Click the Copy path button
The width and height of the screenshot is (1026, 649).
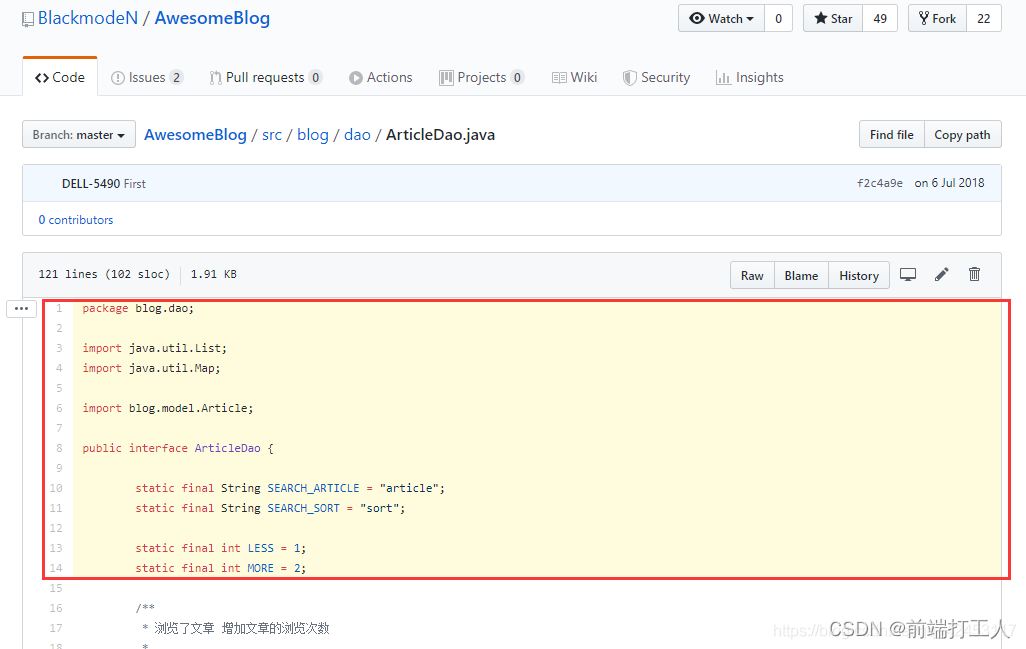(x=963, y=134)
